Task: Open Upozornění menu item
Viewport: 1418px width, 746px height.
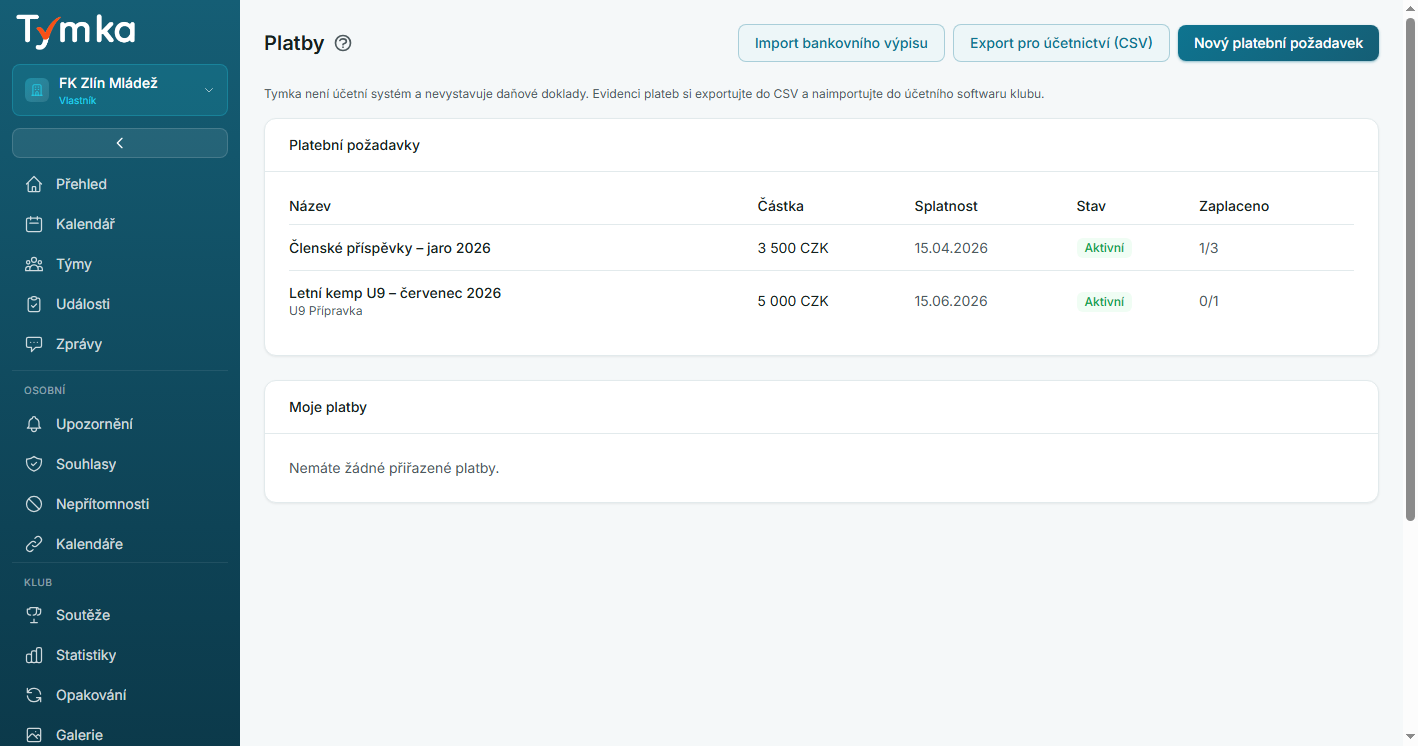Action: click(120, 424)
